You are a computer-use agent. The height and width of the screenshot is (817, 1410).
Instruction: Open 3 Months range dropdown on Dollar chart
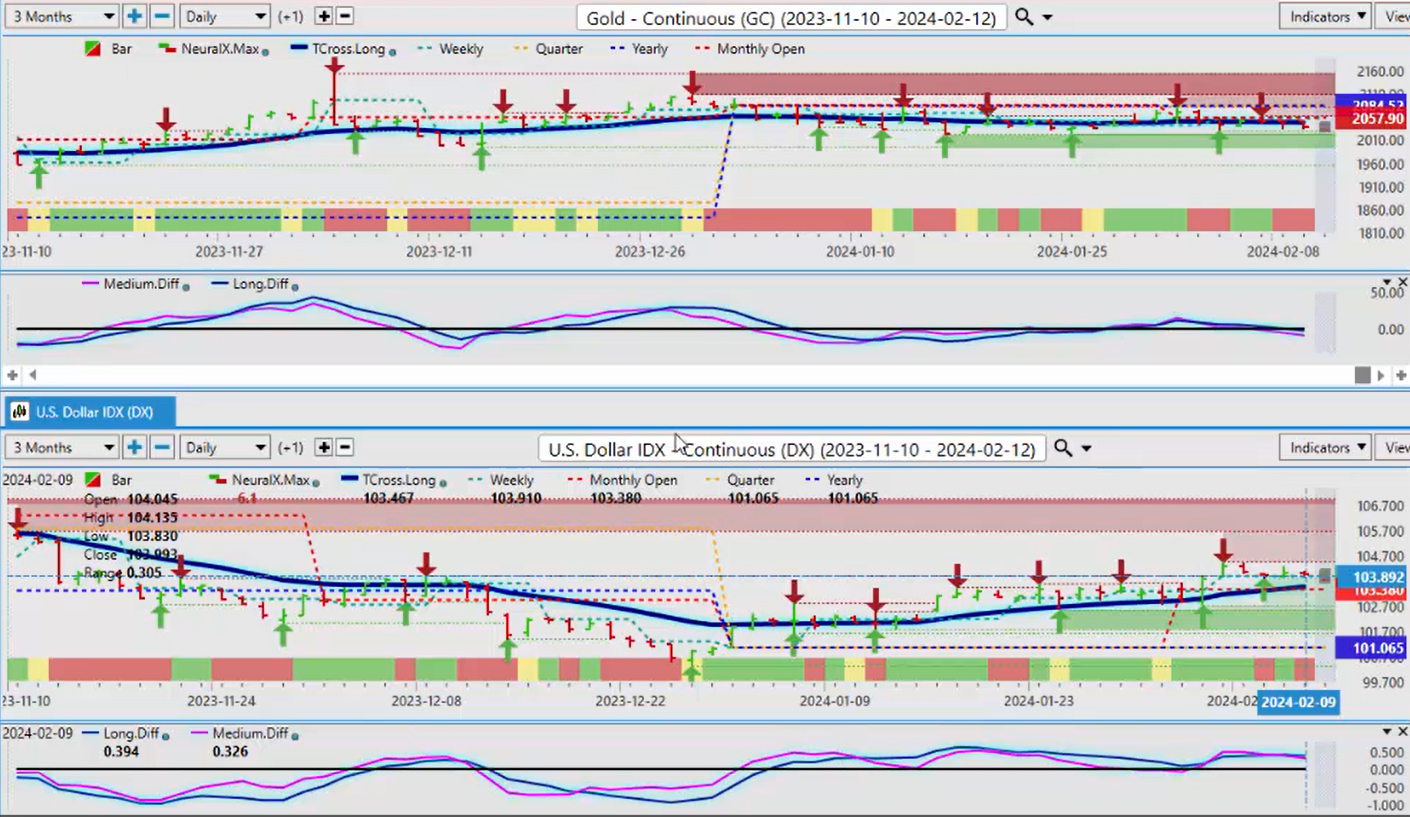(x=61, y=447)
